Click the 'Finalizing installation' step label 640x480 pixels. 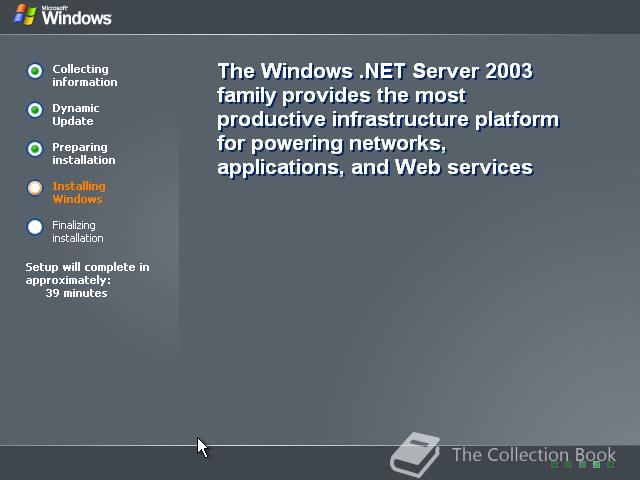point(78,231)
